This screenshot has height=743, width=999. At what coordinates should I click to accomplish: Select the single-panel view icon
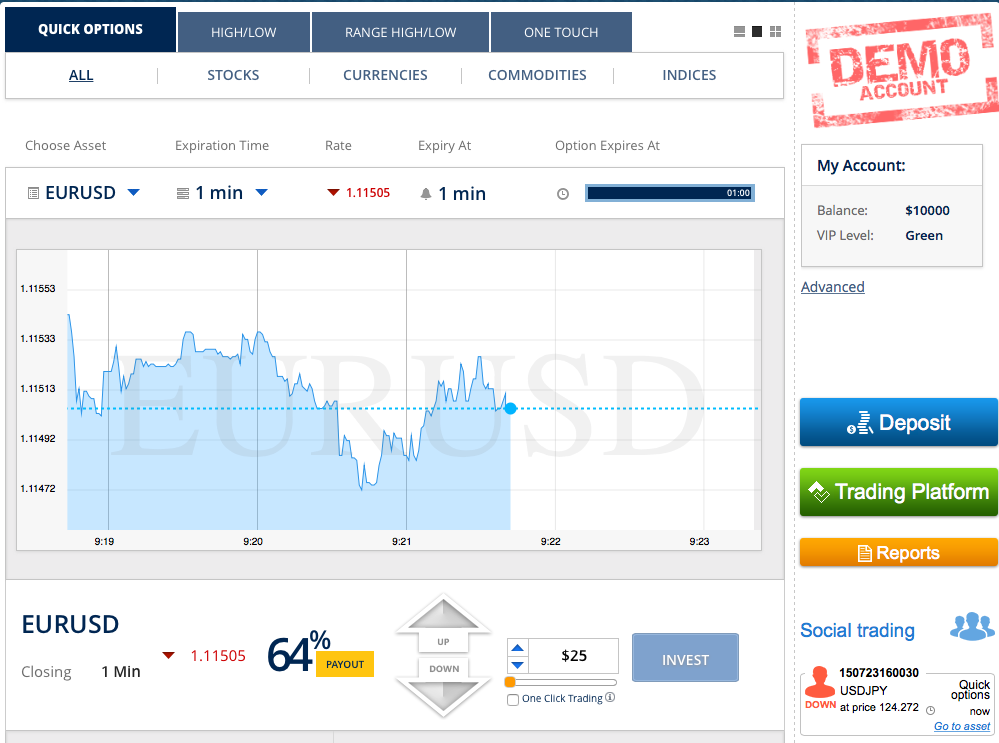pos(757,31)
